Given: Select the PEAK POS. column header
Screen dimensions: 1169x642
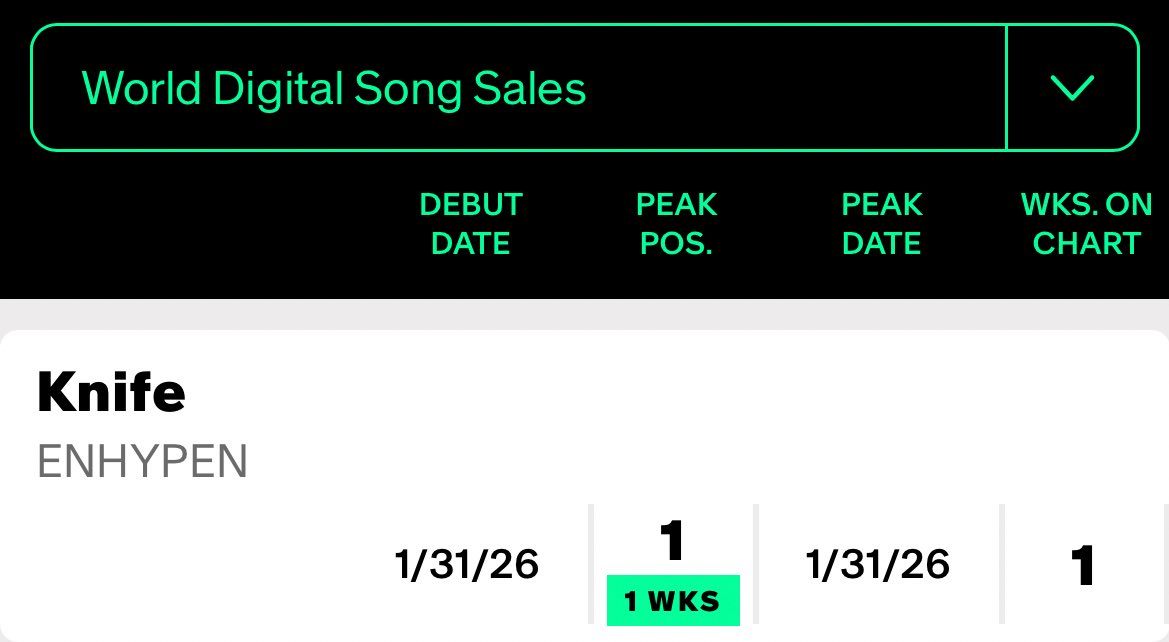Looking at the screenshot, I should pos(677,224).
